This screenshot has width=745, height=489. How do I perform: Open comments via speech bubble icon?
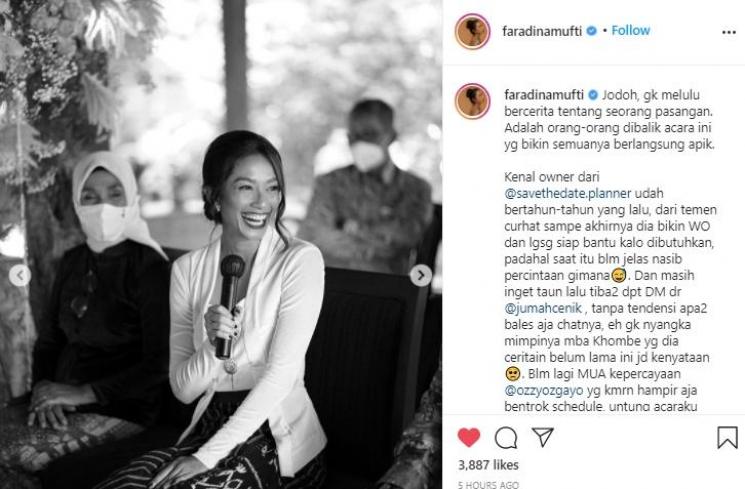(506, 438)
